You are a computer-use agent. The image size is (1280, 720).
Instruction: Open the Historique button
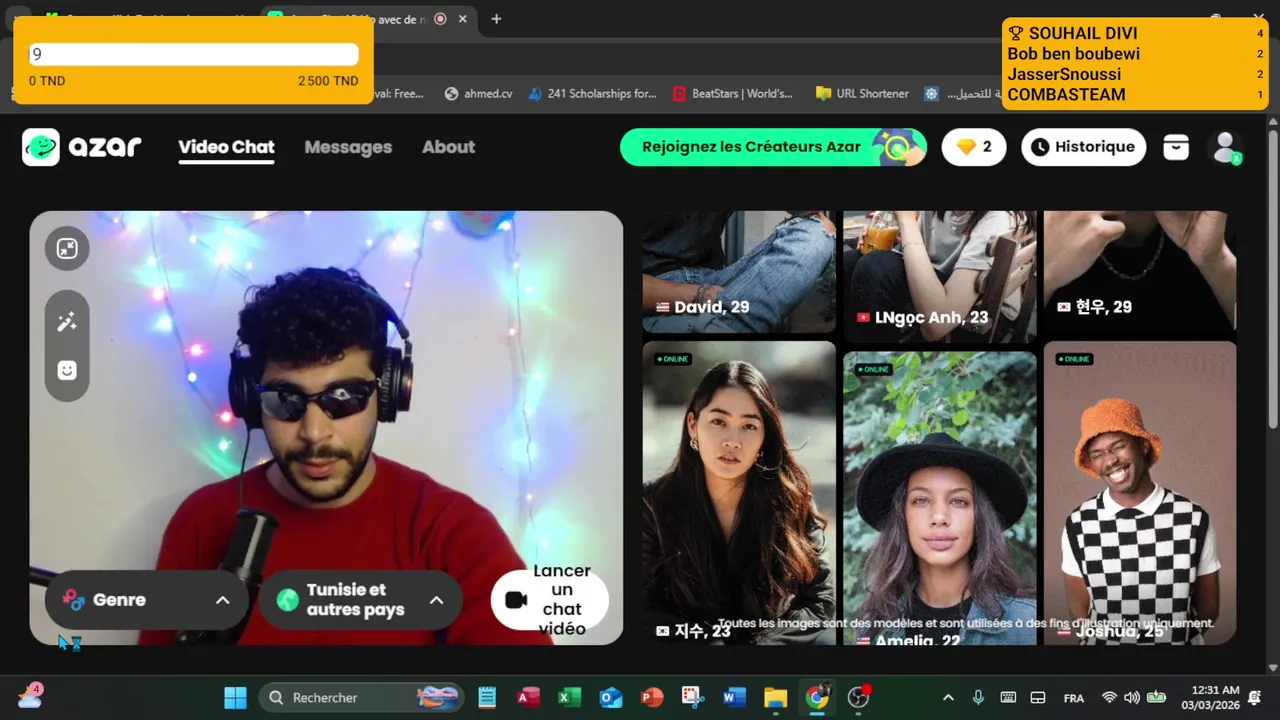[1084, 147]
